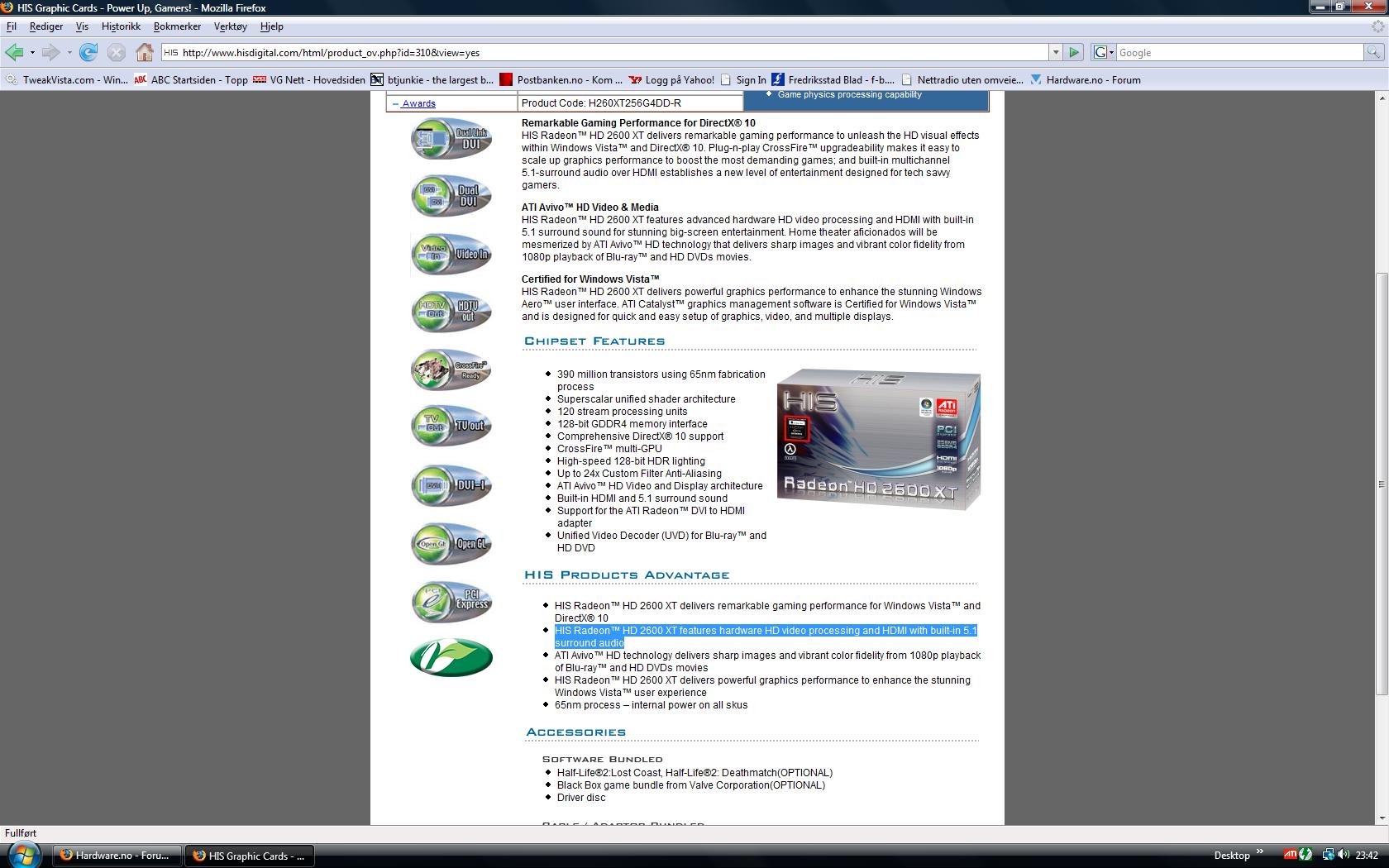
Task: Open Sign In bookmark
Action: point(743,80)
